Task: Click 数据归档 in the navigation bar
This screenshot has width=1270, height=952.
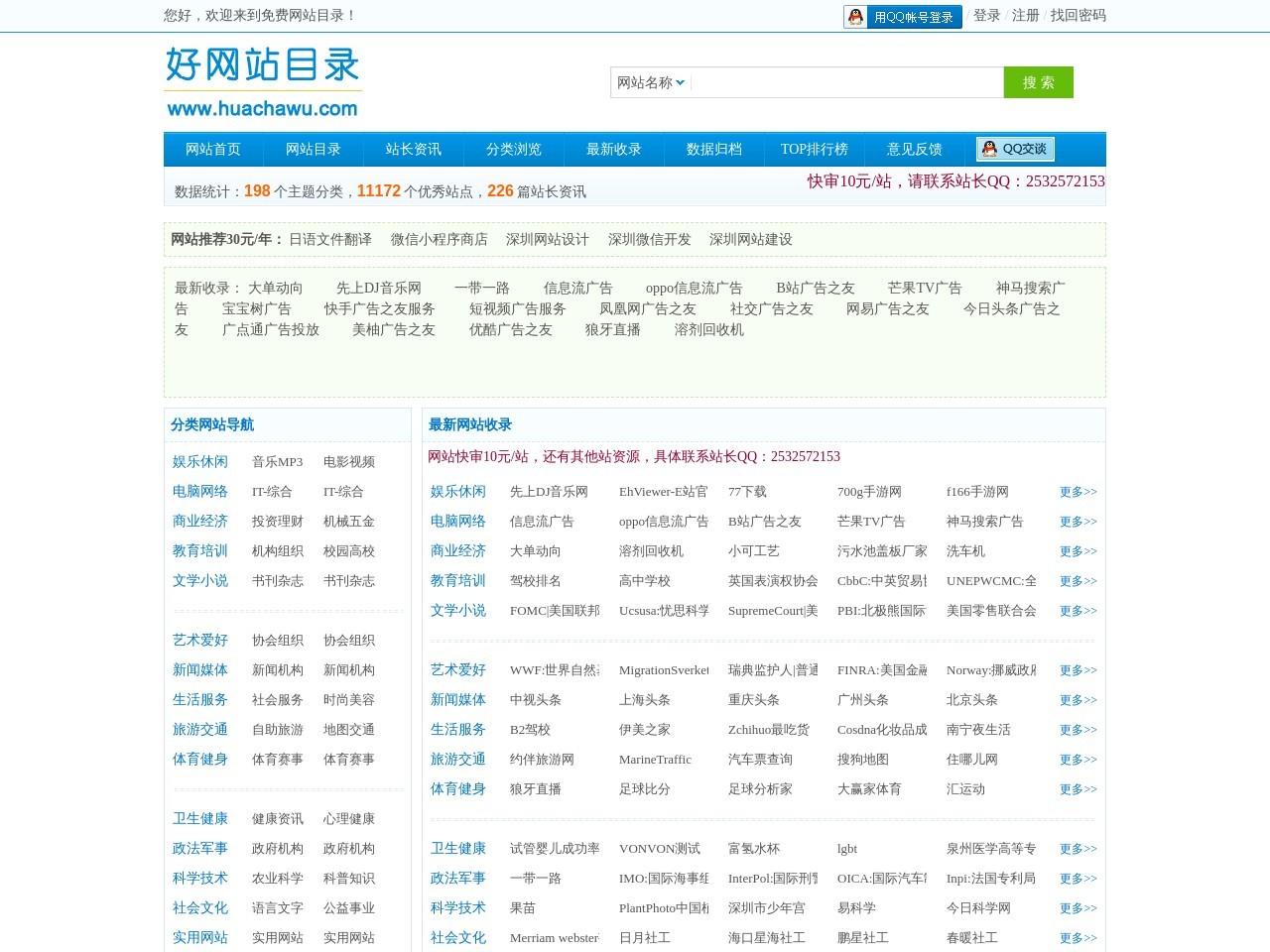Action: pos(714,149)
